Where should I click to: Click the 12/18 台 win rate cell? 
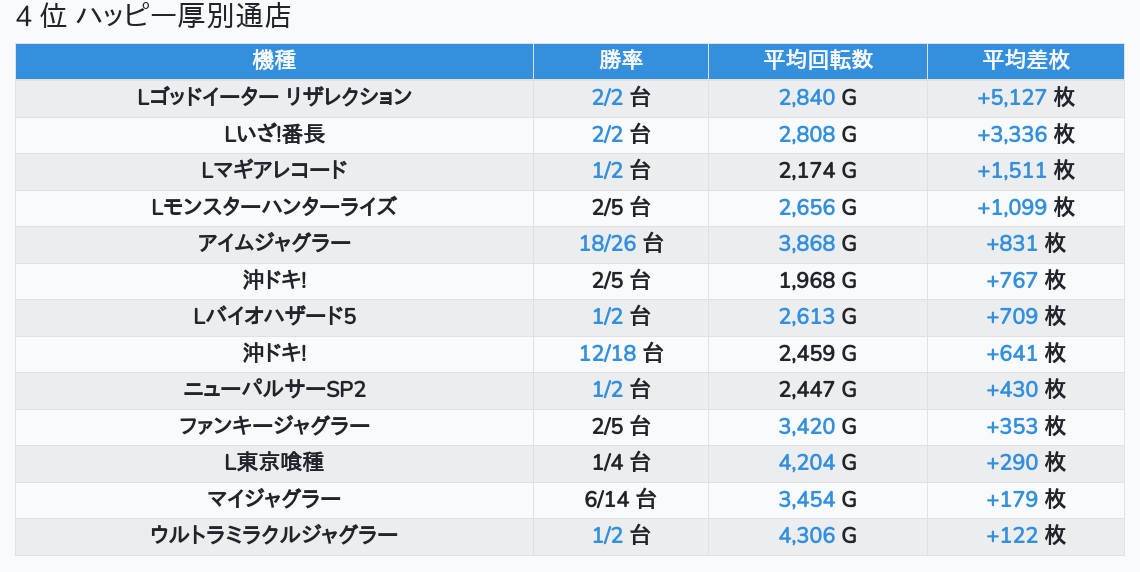click(621, 353)
